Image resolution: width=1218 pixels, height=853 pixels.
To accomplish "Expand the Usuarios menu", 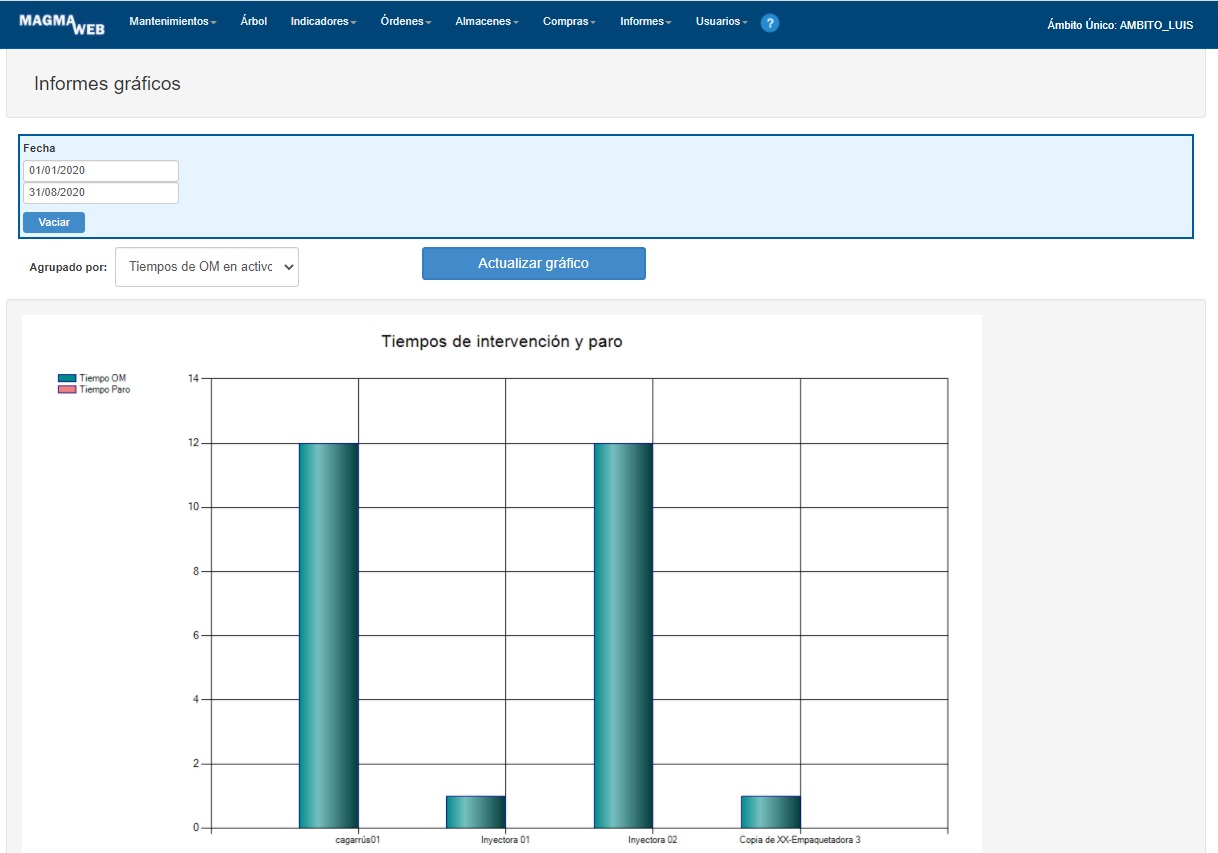I will pyautogui.click(x=722, y=21).
